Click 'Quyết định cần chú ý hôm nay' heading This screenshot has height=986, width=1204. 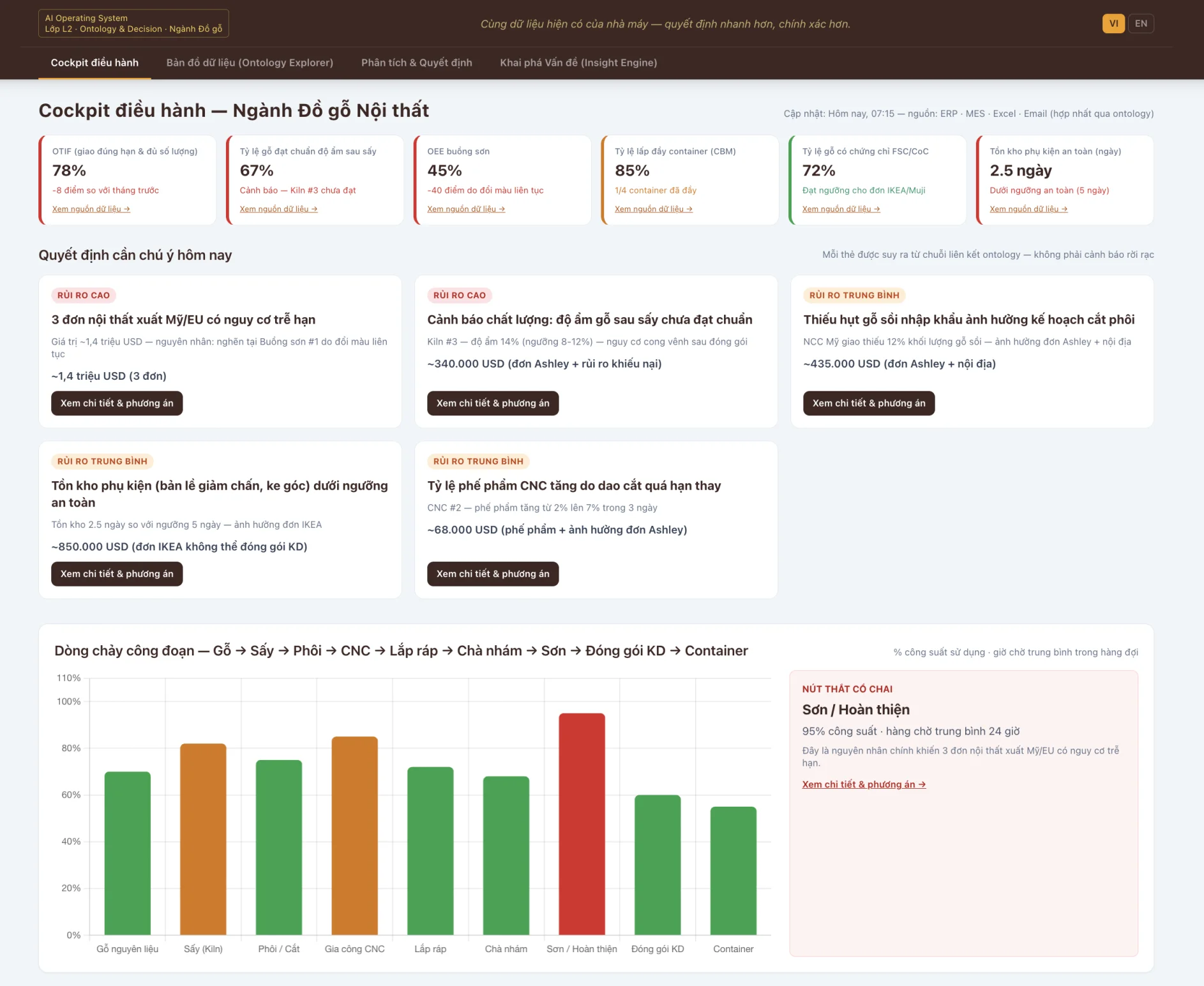pyautogui.click(x=135, y=255)
